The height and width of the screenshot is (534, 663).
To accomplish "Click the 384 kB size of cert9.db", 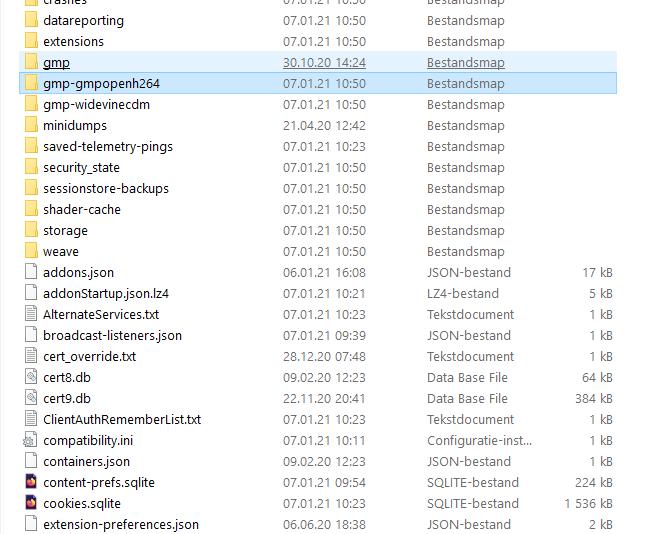I will pyautogui.click(x=594, y=398).
